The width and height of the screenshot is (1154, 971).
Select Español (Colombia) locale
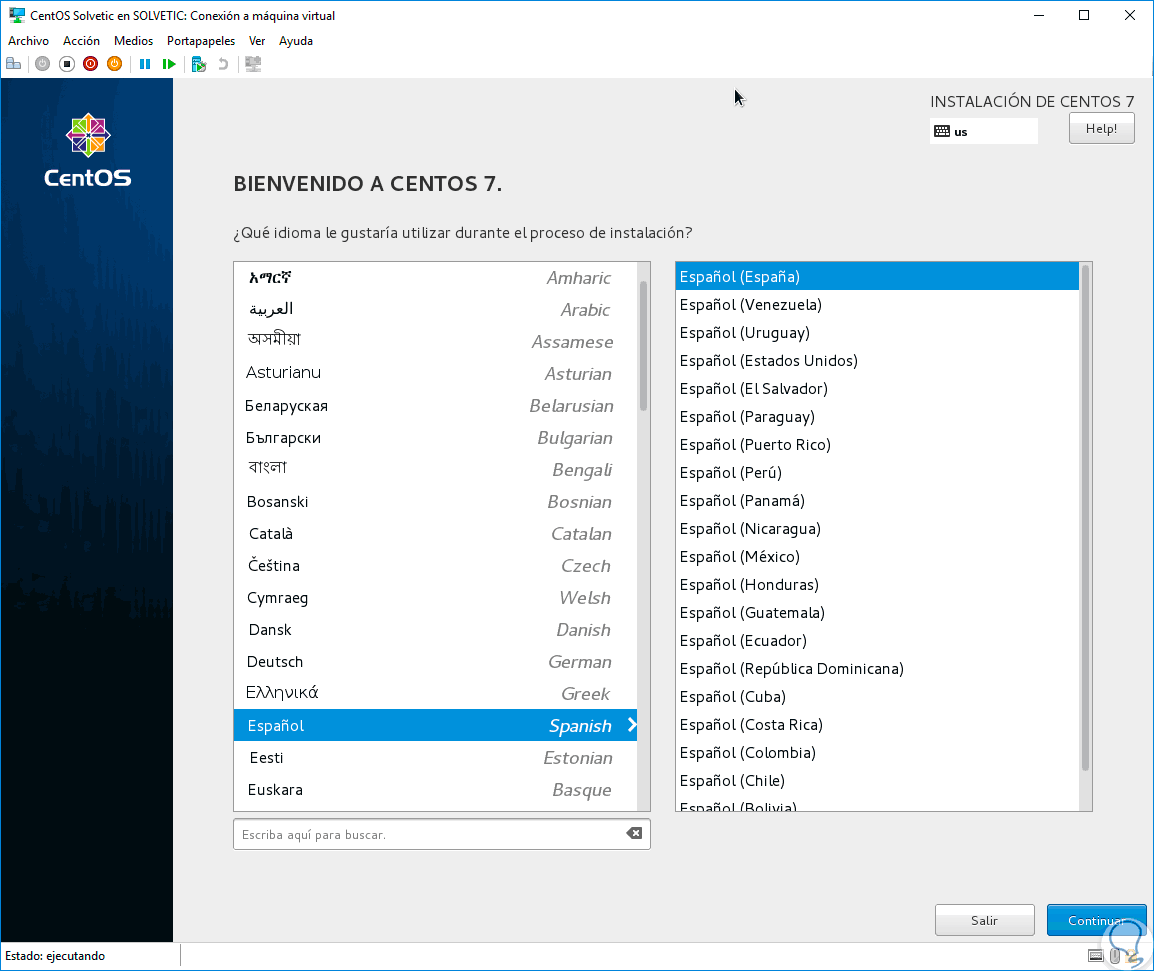[x=877, y=752]
